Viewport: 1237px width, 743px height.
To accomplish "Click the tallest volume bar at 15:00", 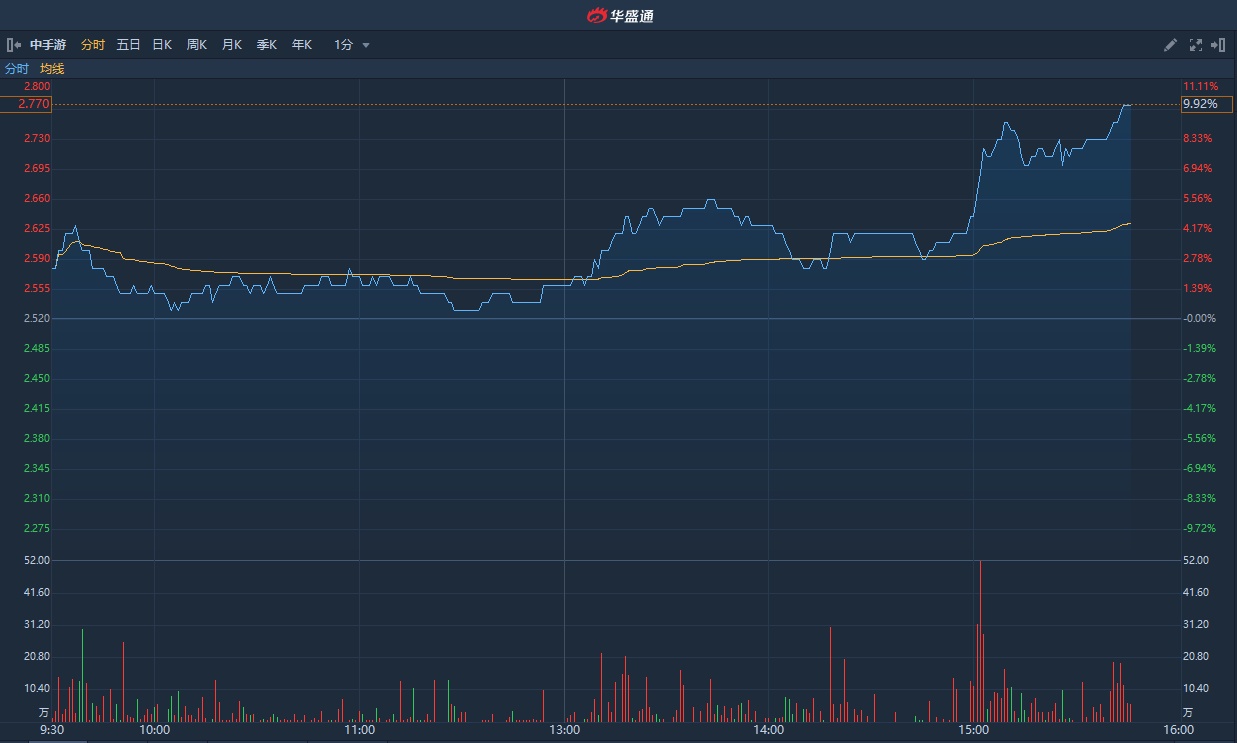I will tap(980, 640).
